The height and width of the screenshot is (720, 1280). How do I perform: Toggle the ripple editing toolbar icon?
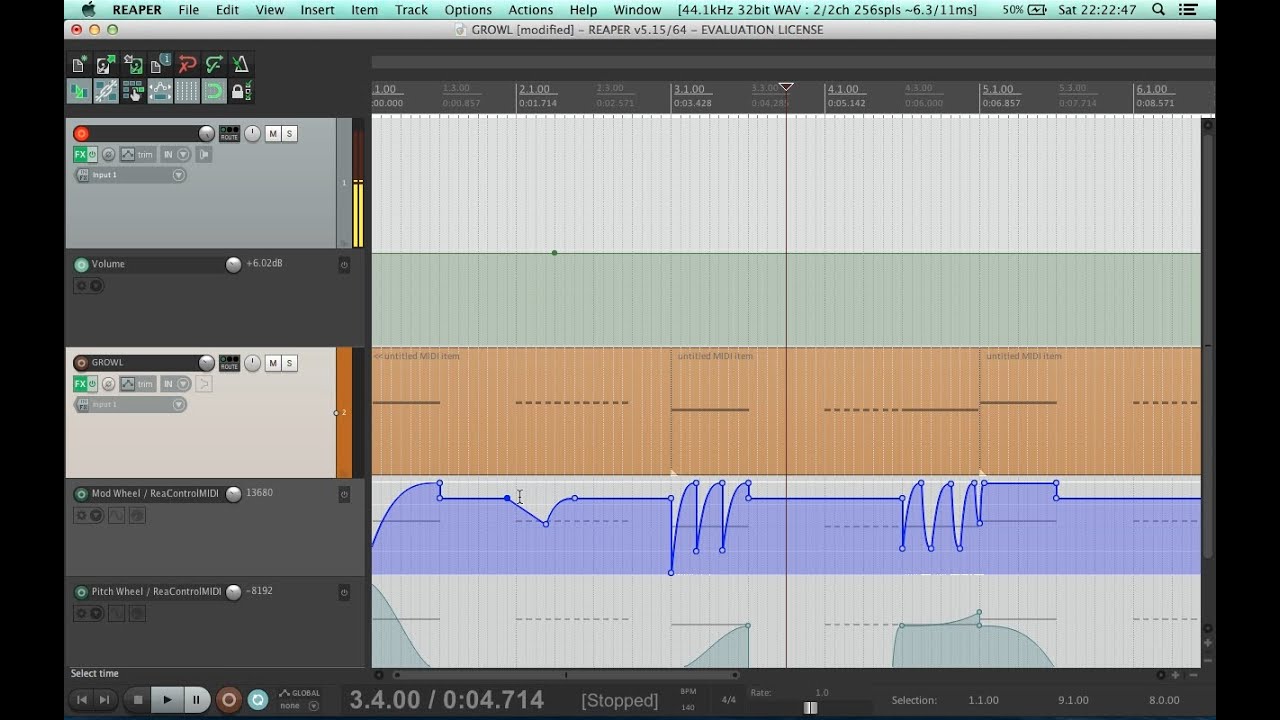tap(133, 92)
